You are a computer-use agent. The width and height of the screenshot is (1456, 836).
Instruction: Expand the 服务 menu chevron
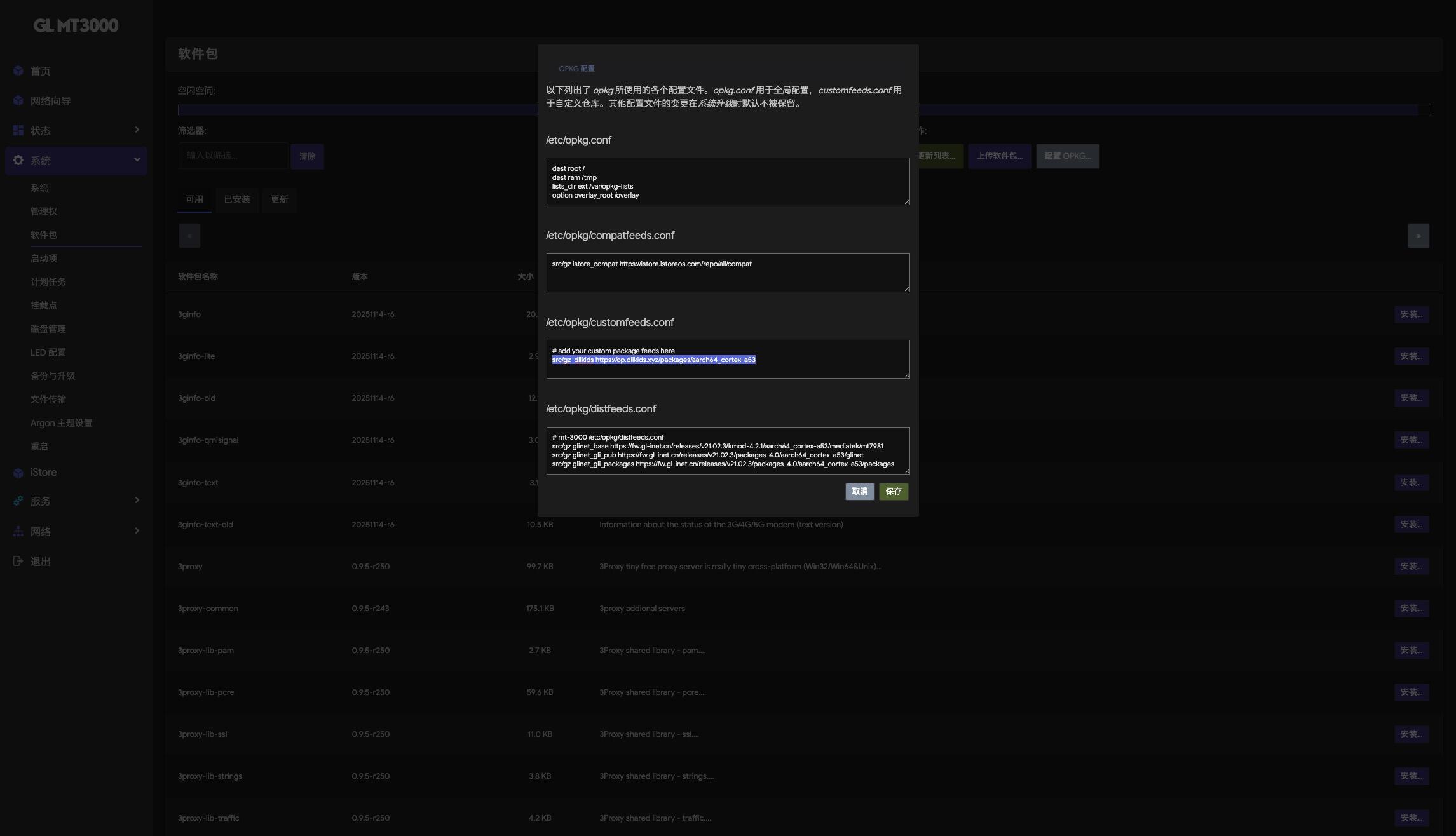(137, 501)
